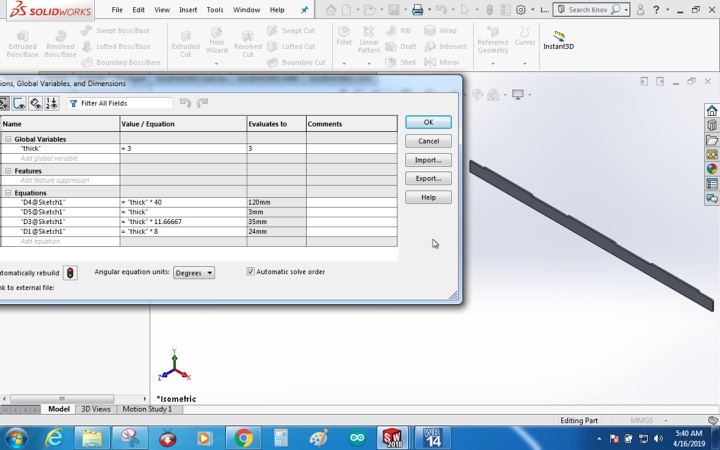Click the Redo arrow in the Equations dialog
The width and height of the screenshot is (720, 450).
[202, 103]
